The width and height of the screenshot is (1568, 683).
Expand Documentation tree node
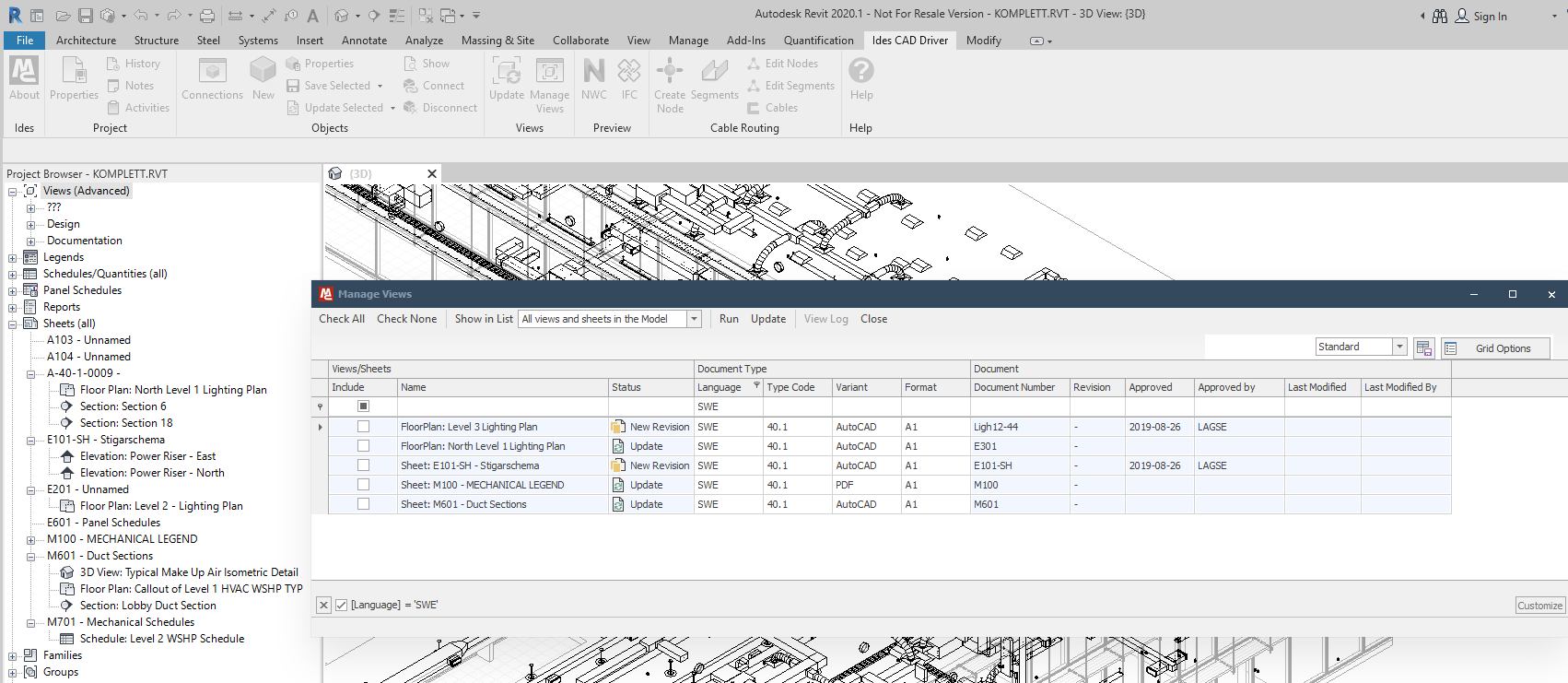point(30,241)
